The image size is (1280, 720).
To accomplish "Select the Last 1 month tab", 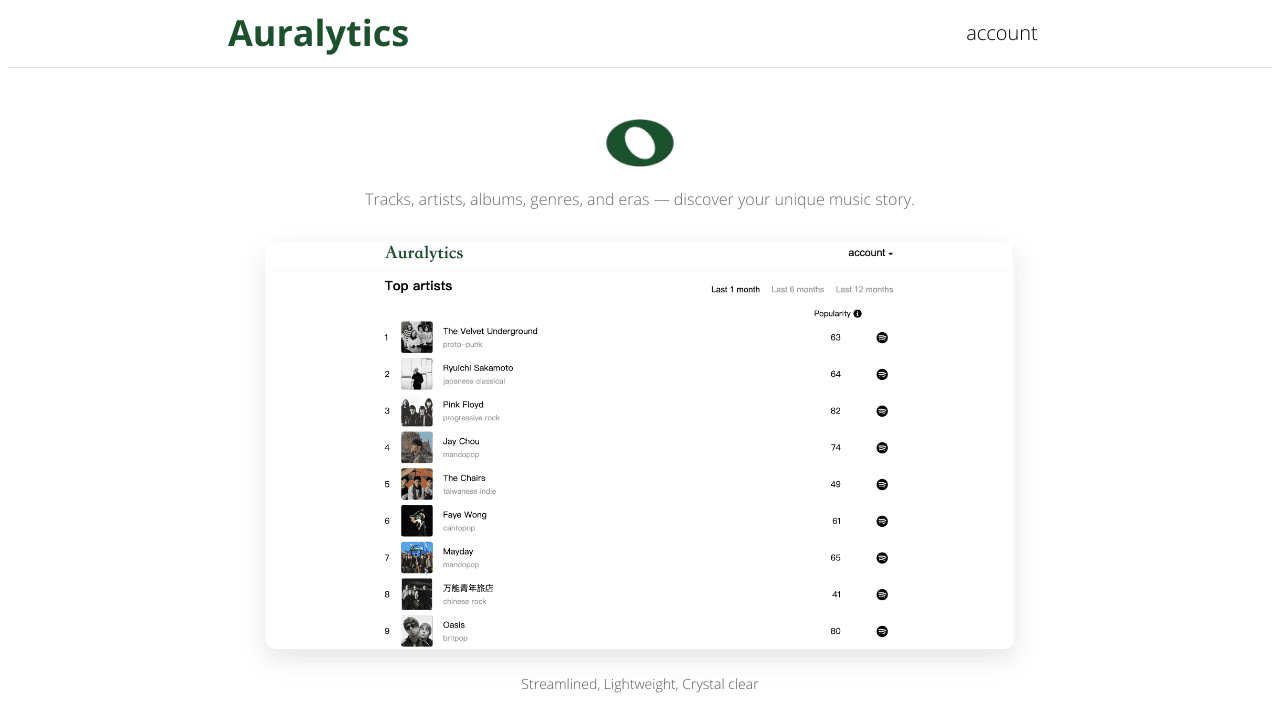I will (735, 289).
